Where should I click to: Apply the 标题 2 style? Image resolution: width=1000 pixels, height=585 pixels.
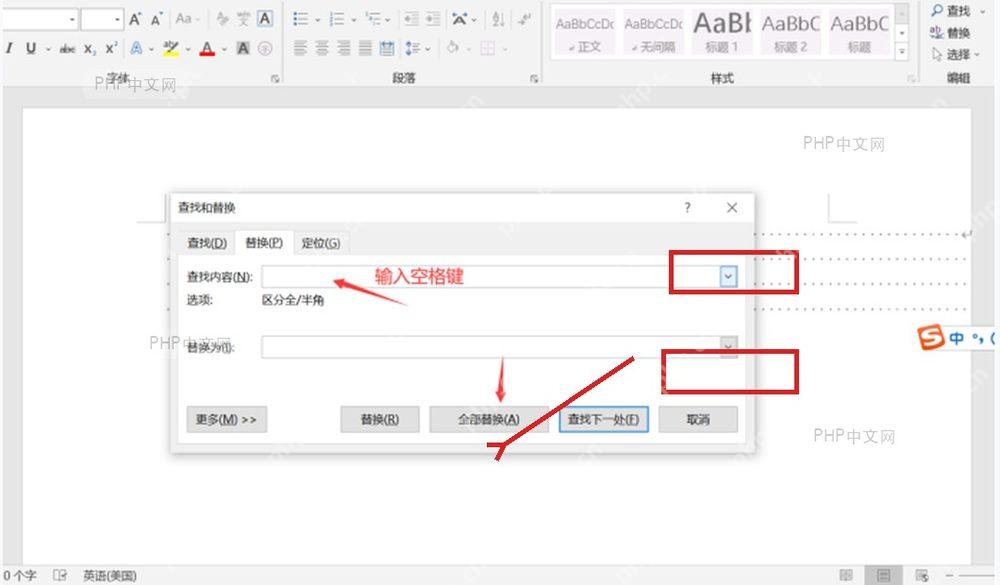click(x=791, y=33)
